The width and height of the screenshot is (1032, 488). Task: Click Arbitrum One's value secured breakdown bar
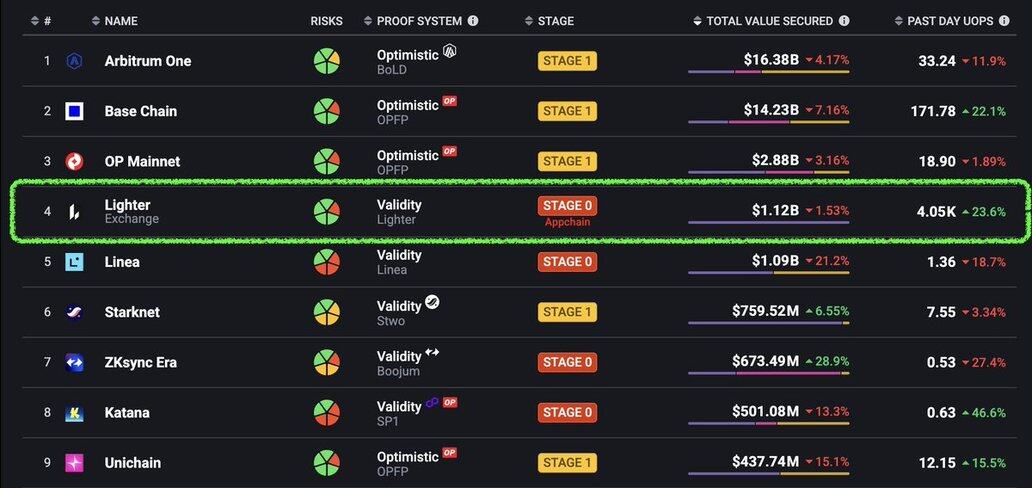click(768, 72)
